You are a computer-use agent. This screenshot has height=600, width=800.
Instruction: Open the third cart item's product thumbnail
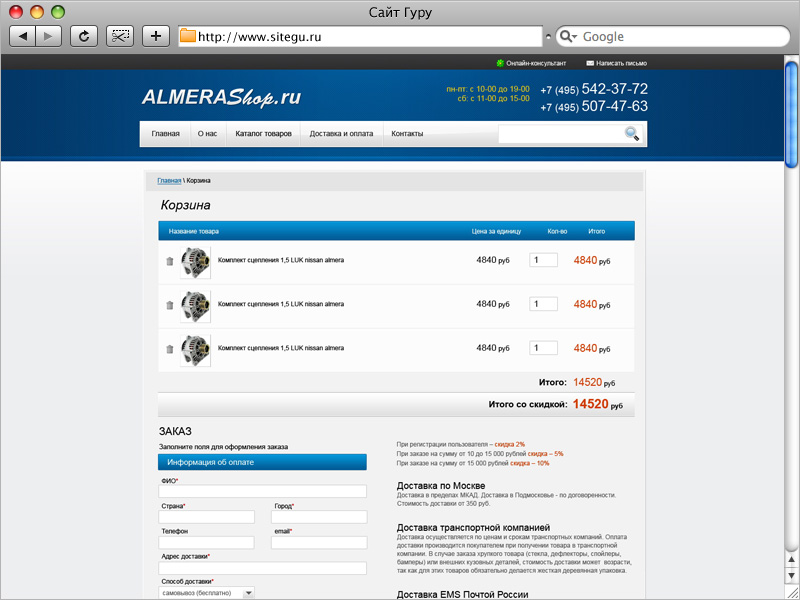[195, 350]
